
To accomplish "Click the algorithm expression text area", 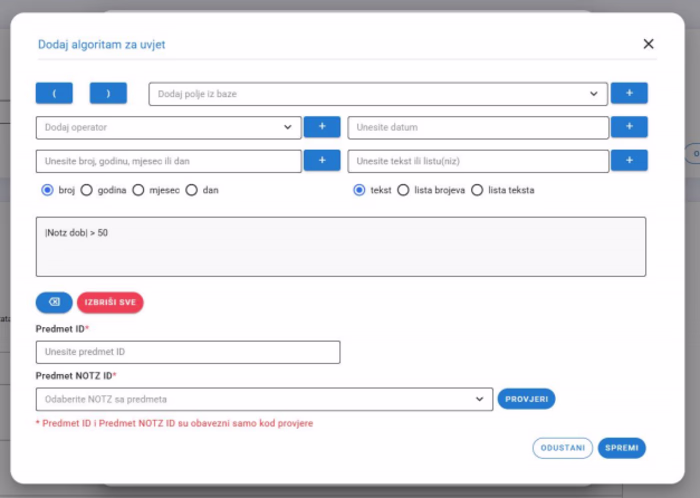I will coord(341,247).
